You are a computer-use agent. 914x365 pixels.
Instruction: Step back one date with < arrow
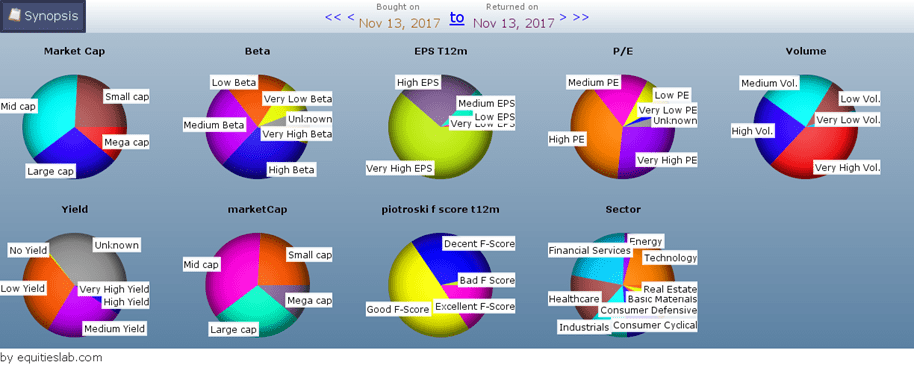[350, 17]
